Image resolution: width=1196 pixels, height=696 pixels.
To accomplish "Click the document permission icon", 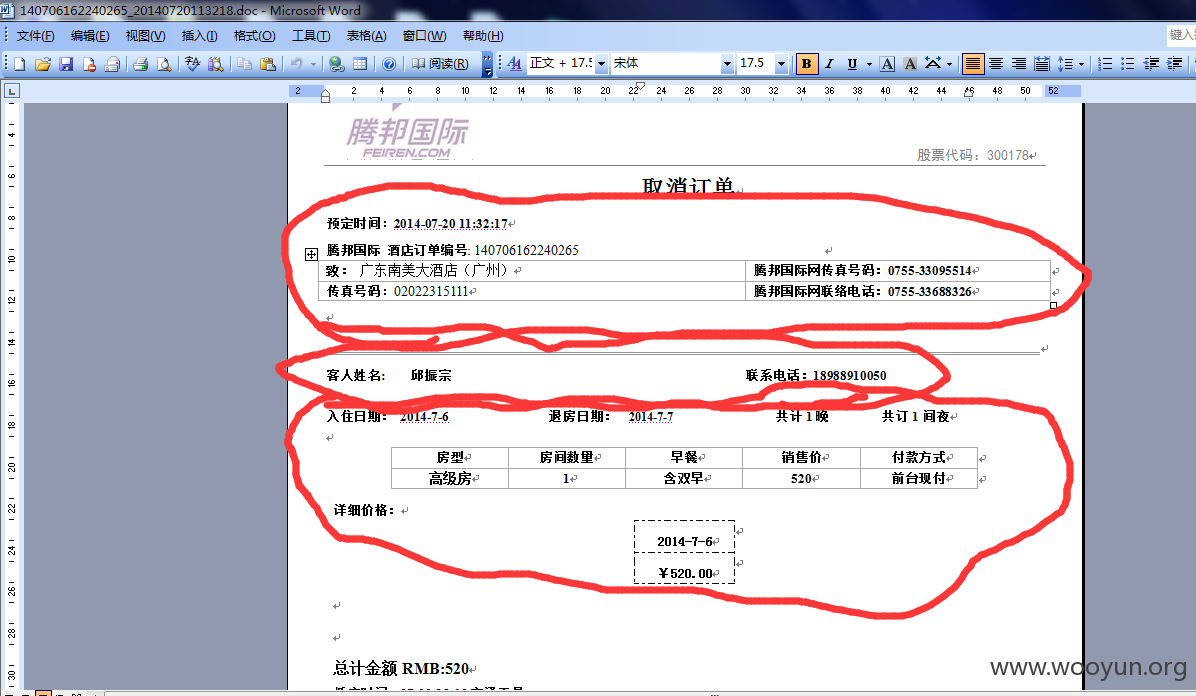I will tap(89, 64).
